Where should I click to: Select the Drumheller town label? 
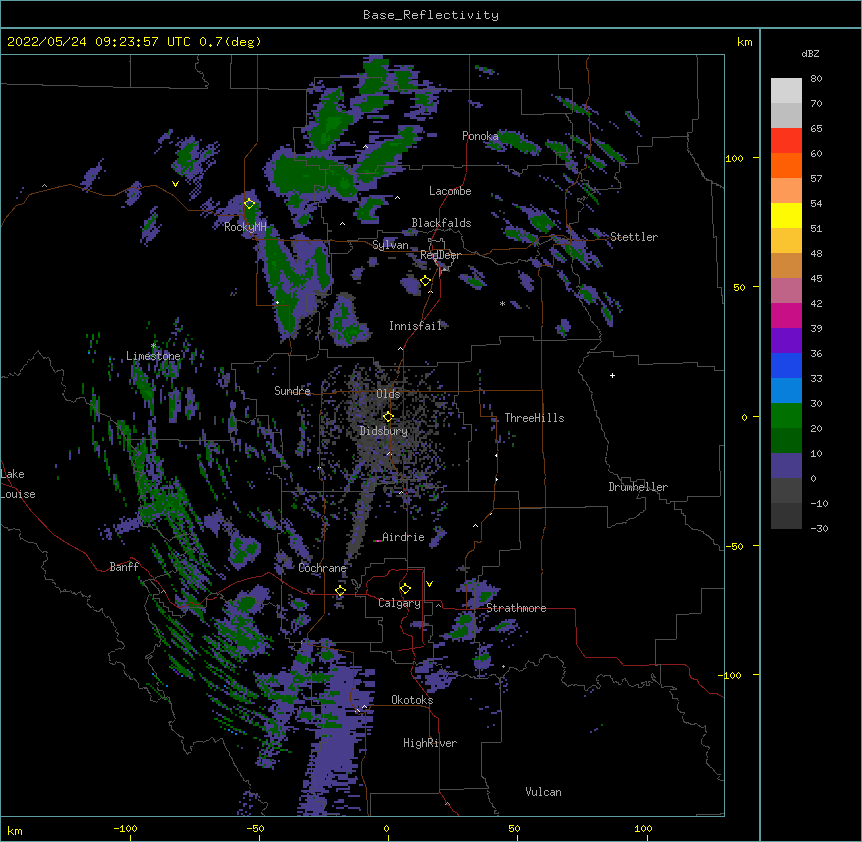[638, 487]
